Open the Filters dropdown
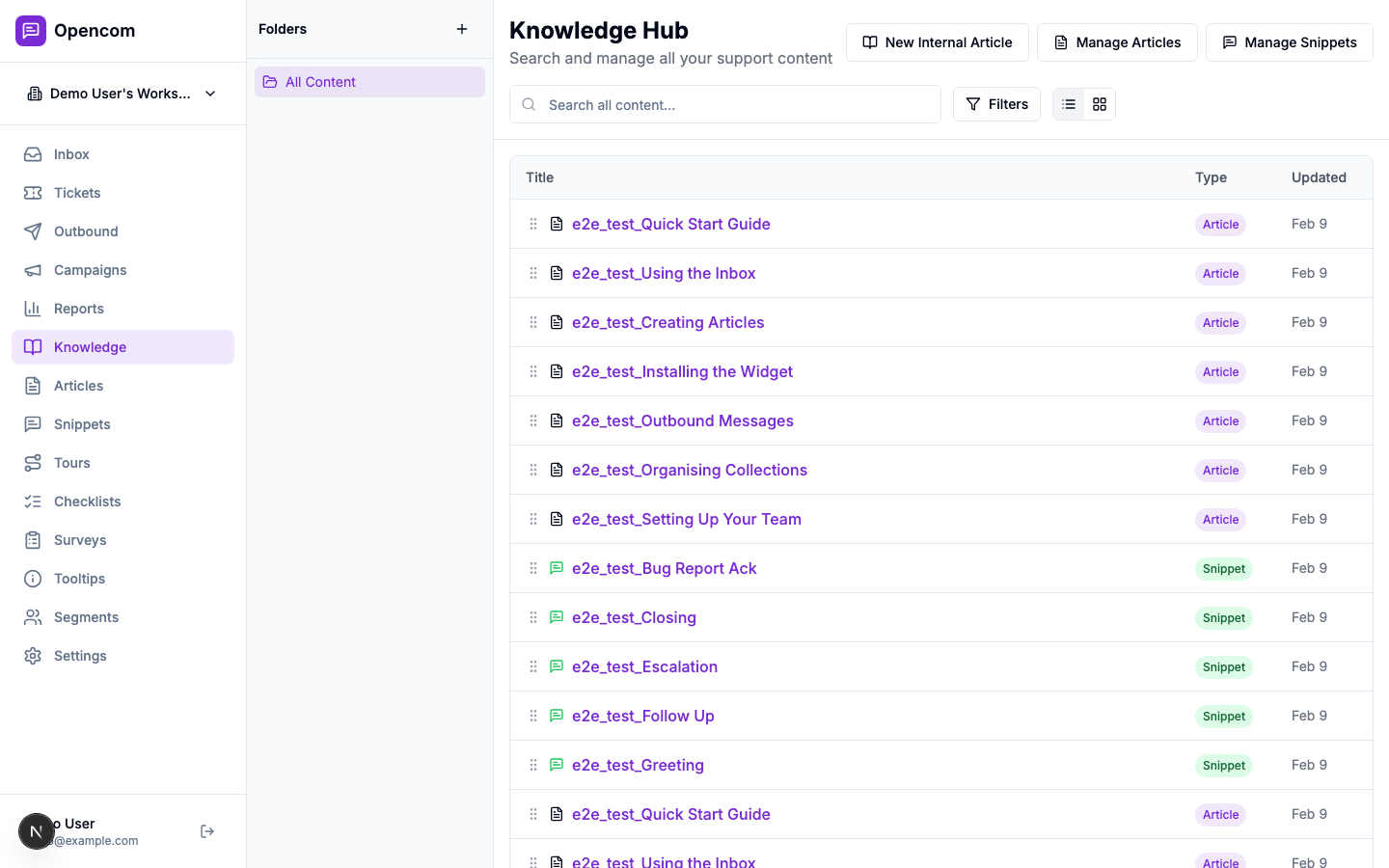Viewport: 1389px width, 868px height. coord(996,103)
